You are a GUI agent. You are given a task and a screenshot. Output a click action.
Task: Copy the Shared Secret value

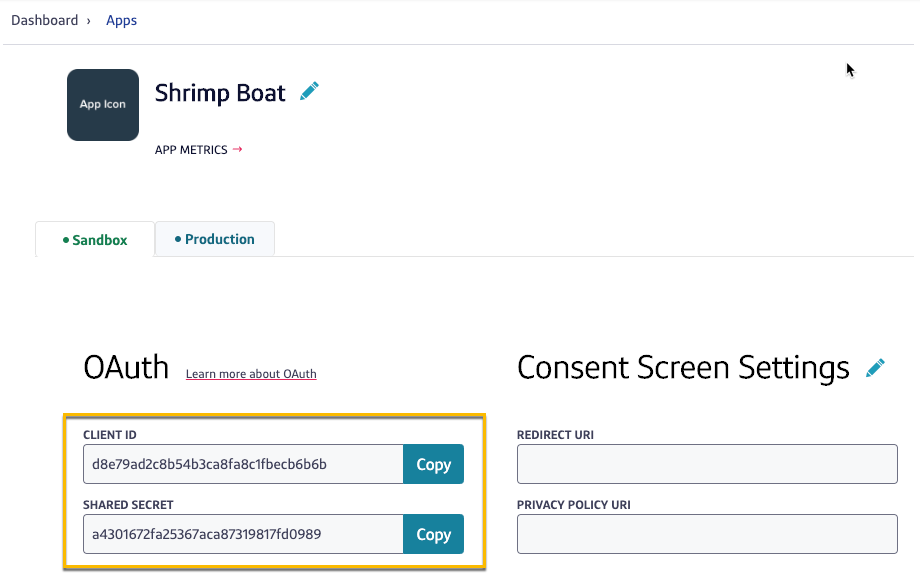433,534
